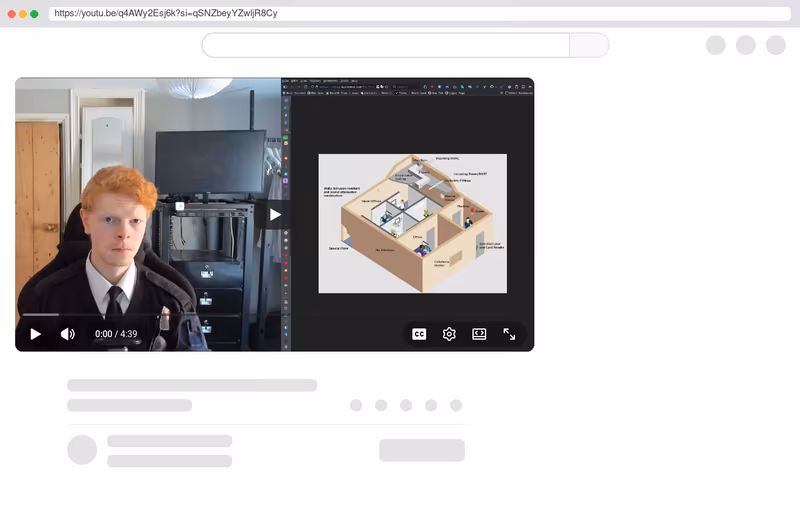
Task: Maximize window with the green button
Action: pyautogui.click(x=34, y=14)
